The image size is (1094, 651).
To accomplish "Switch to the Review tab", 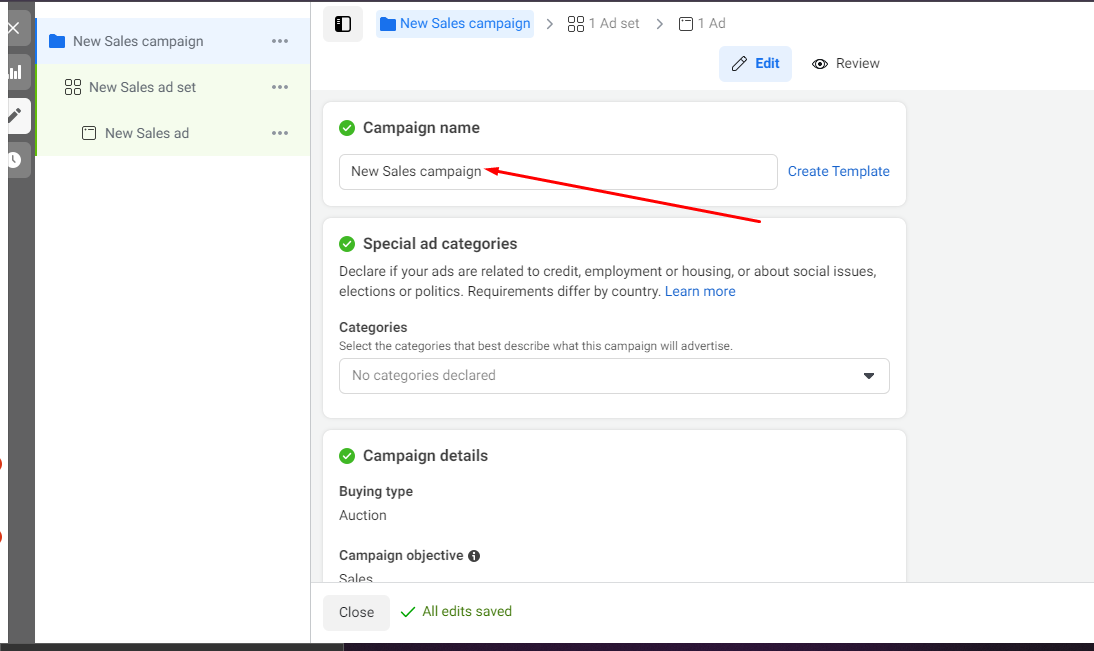I will click(x=846, y=64).
